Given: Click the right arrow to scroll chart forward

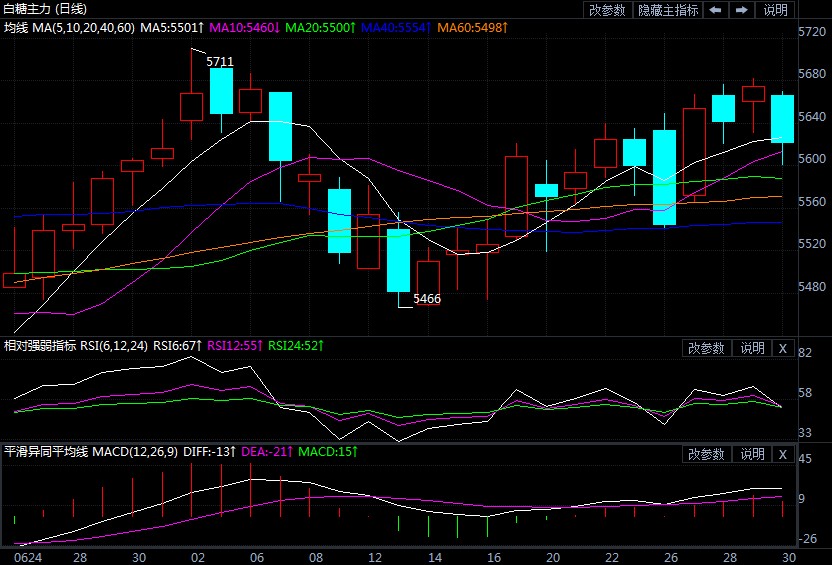Looking at the screenshot, I should 741,10.
